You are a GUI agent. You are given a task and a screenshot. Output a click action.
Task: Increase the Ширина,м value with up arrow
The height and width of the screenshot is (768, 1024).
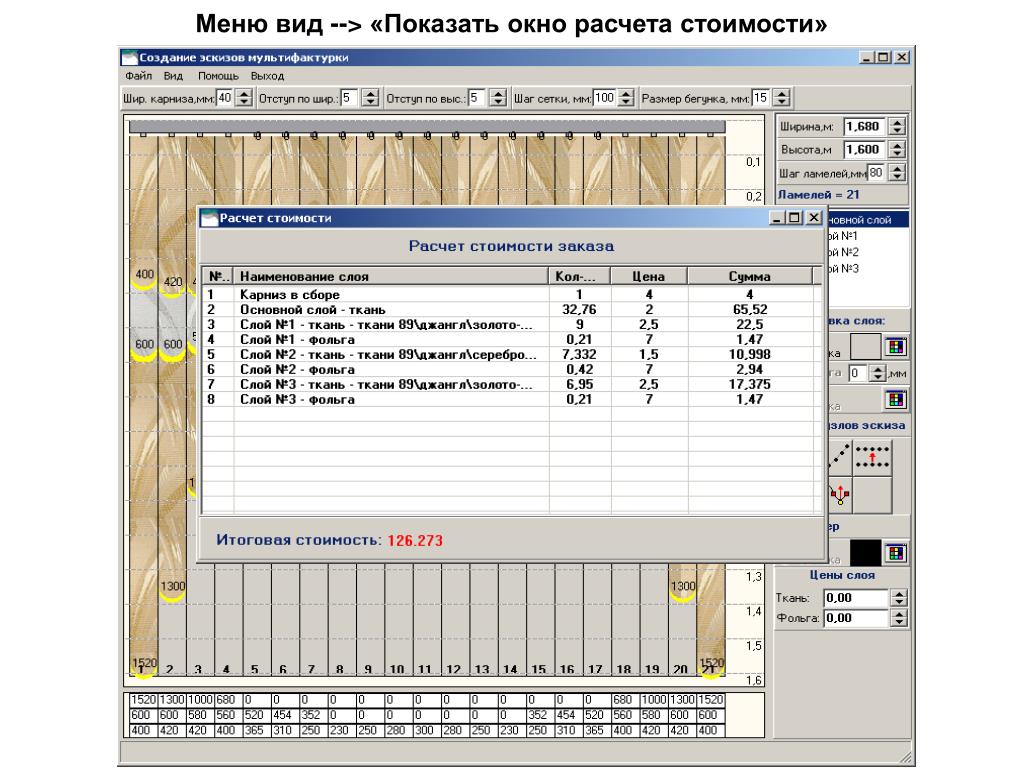[x=897, y=122]
